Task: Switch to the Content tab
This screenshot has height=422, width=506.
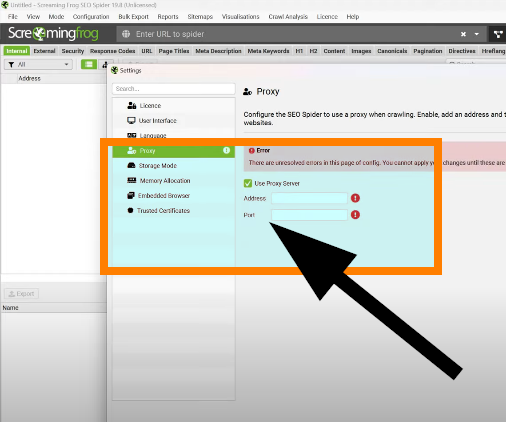Action: [334, 51]
